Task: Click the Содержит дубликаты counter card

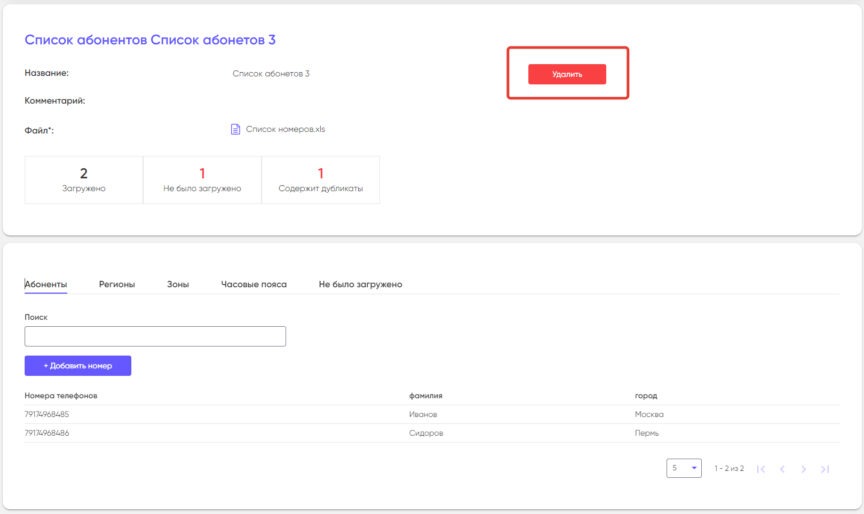Action: [321, 180]
